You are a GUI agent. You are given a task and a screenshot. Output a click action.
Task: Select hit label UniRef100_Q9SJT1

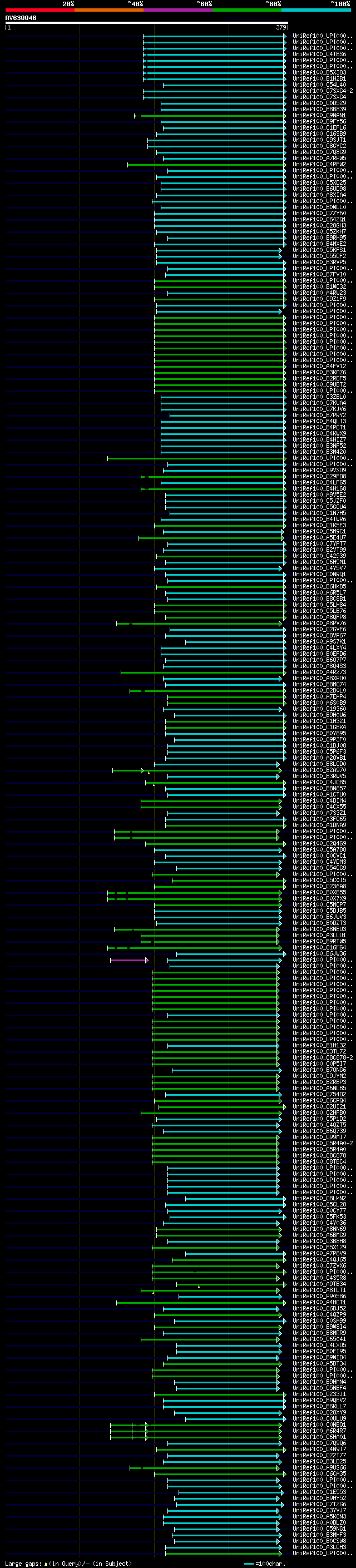[x=319, y=140]
